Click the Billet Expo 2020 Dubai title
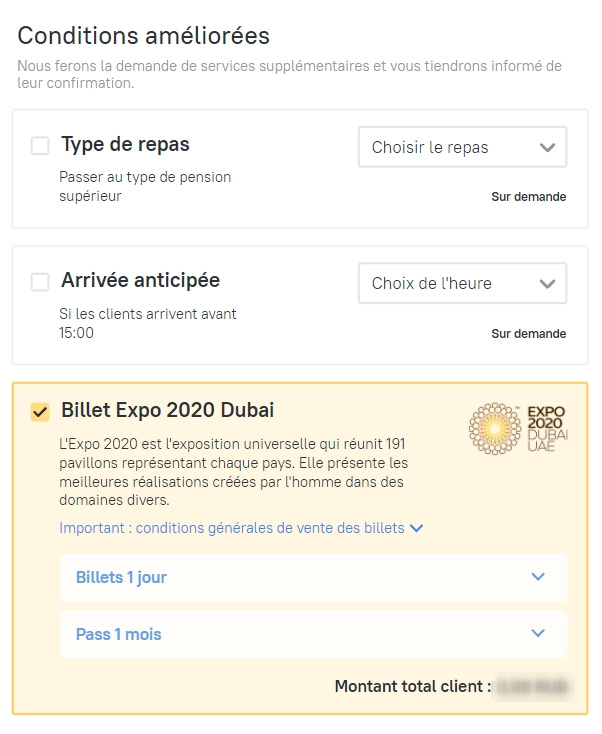The width and height of the screenshot is (602, 734). [167, 410]
